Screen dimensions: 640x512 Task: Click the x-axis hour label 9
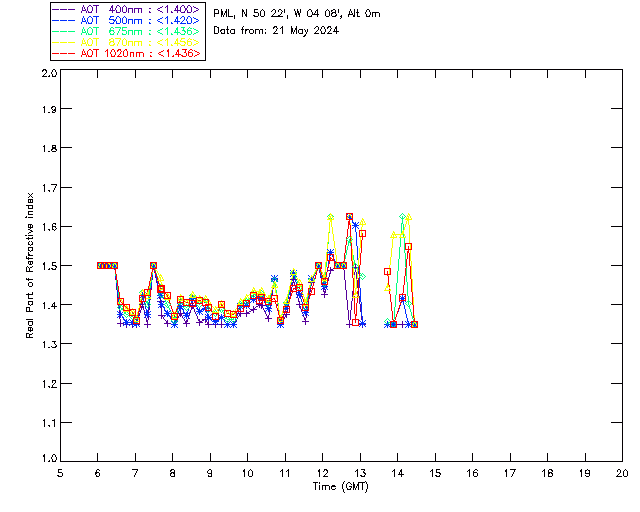[x=210, y=474]
